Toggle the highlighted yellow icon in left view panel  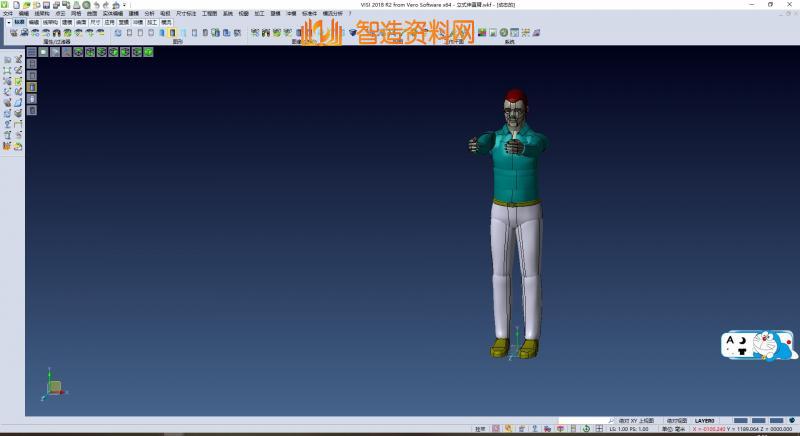[x=32, y=87]
